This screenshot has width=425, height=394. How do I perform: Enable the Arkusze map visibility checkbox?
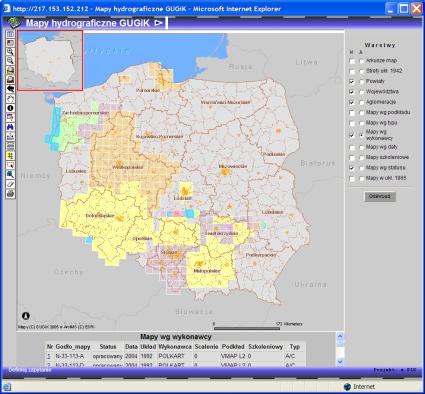point(352,61)
